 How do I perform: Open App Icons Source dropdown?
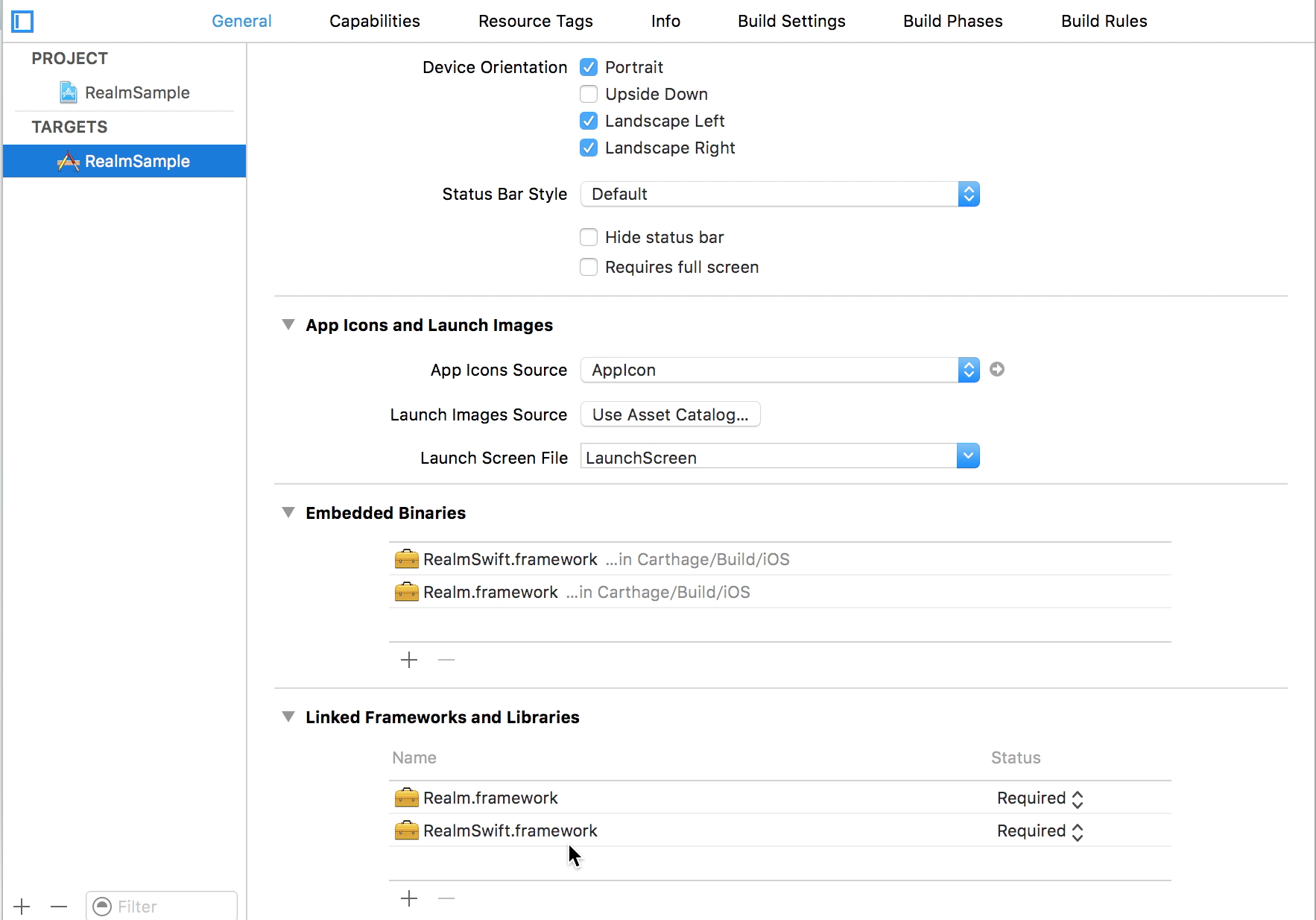coord(780,370)
